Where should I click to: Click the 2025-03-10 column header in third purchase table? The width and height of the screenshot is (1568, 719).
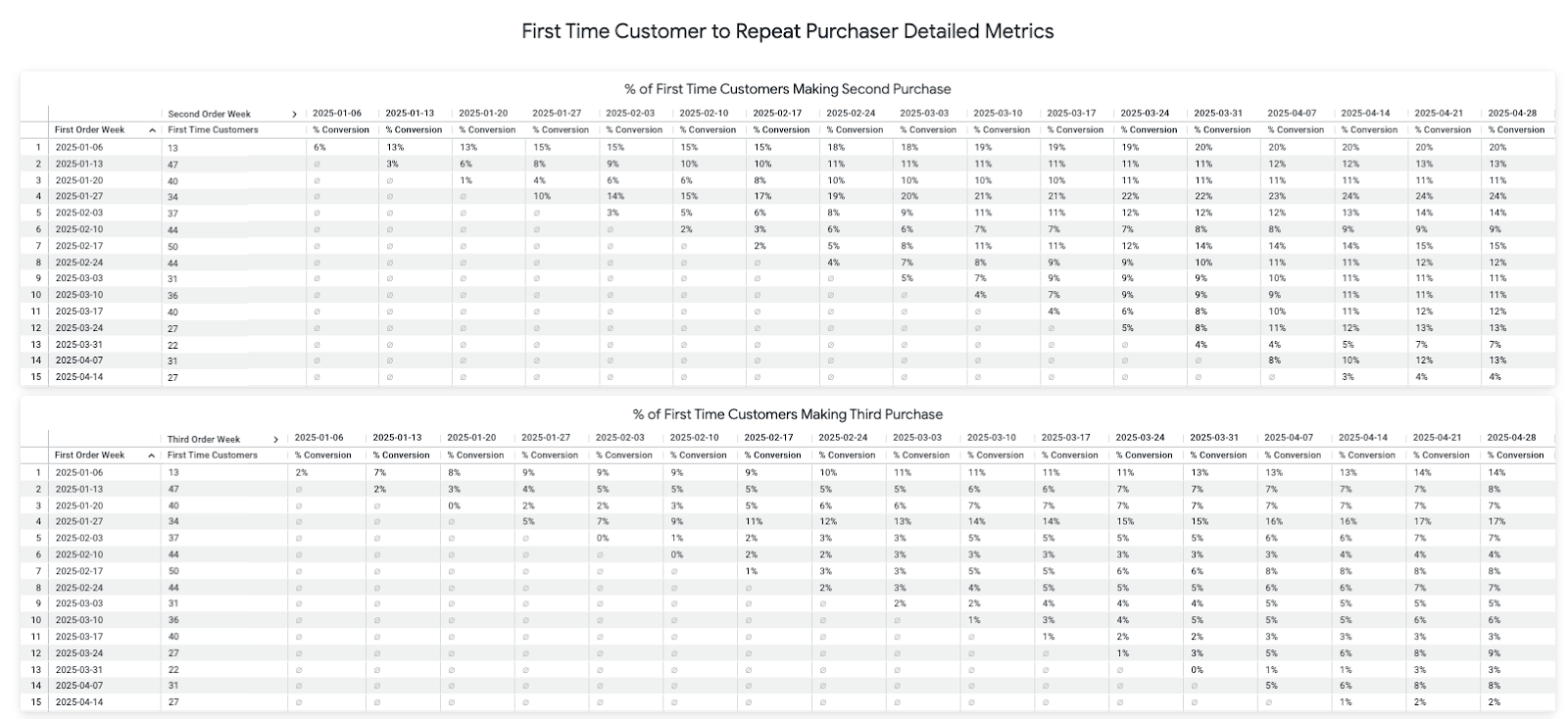991,438
